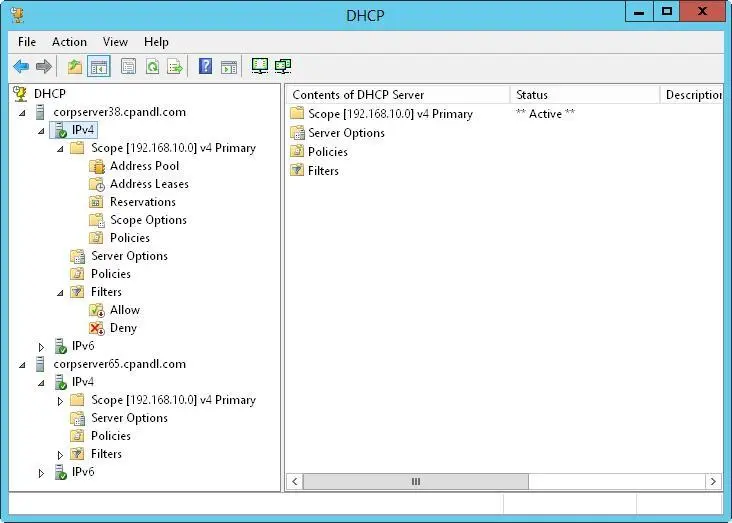Open the View menu
Viewport: 732px width, 523px height.
click(x=115, y=42)
